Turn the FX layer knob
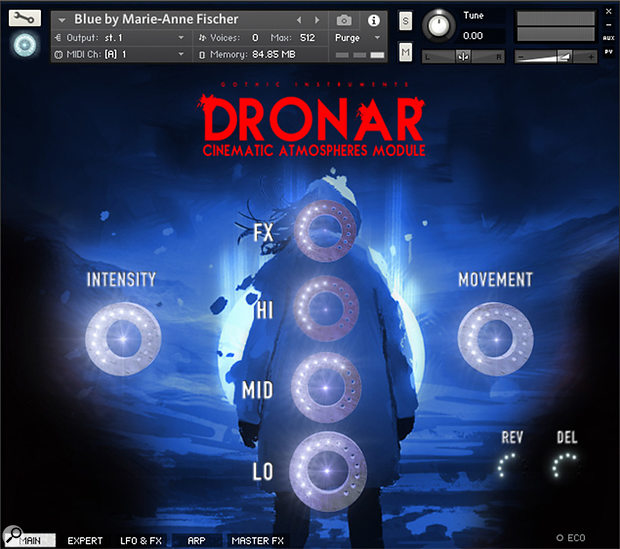 point(325,231)
